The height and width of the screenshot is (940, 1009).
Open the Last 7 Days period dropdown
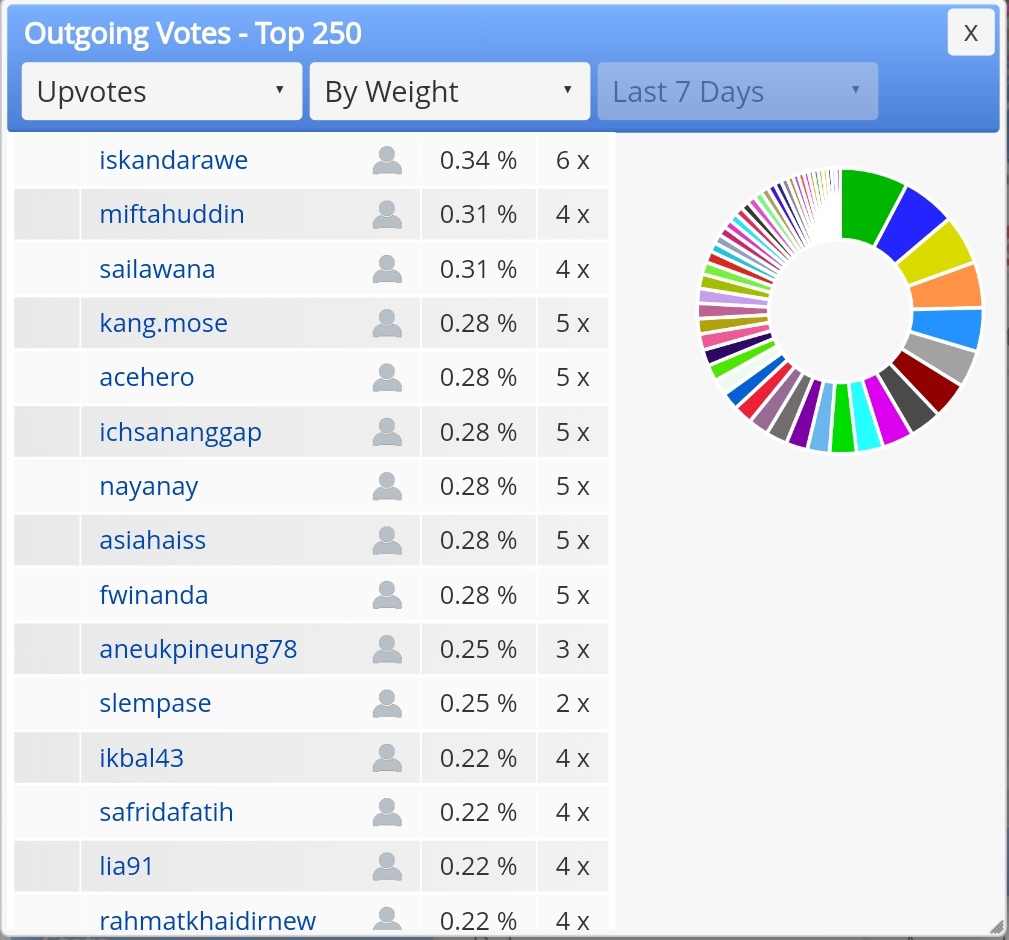point(737,91)
